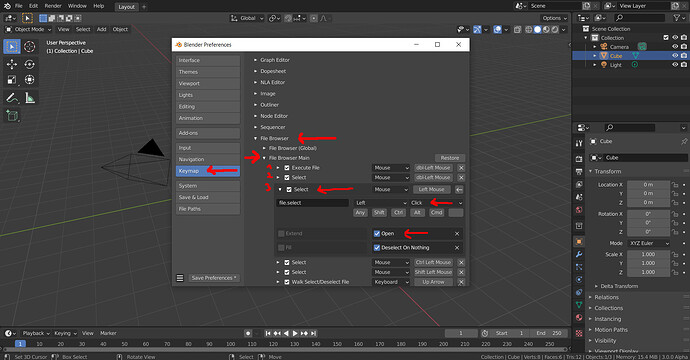The width and height of the screenshot is (690, 360).
Task: Open the XYZ Euler rotation mode dropdown
Action: [649, 243]
